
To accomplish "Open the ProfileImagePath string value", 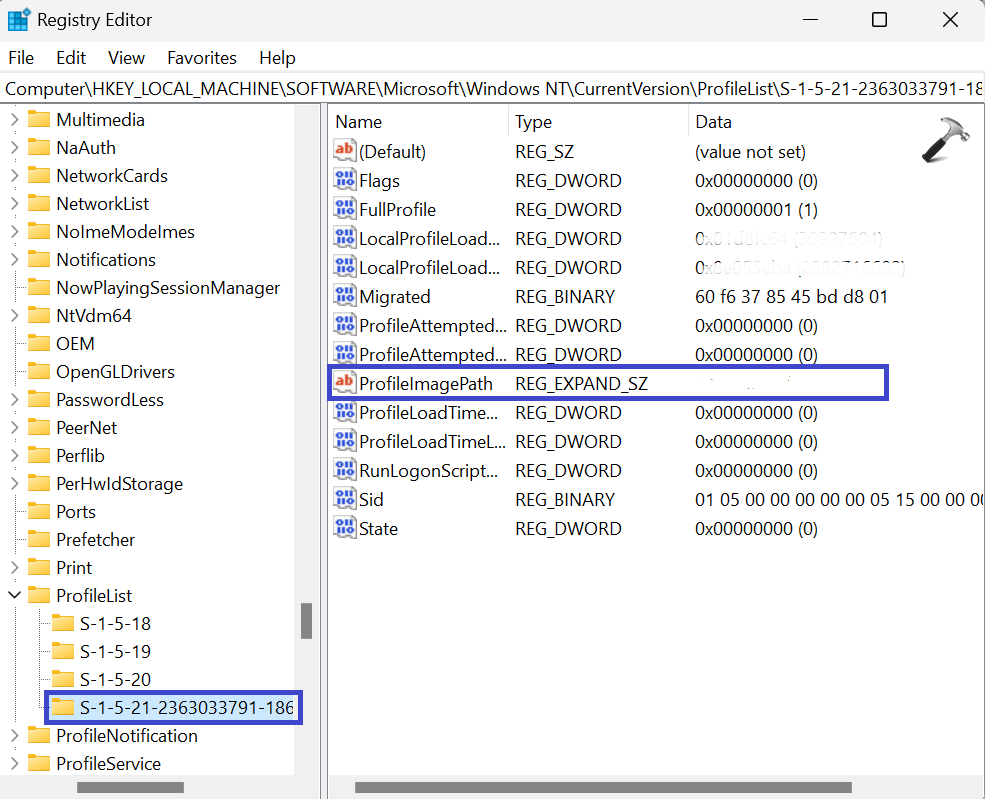I will 421,383.
